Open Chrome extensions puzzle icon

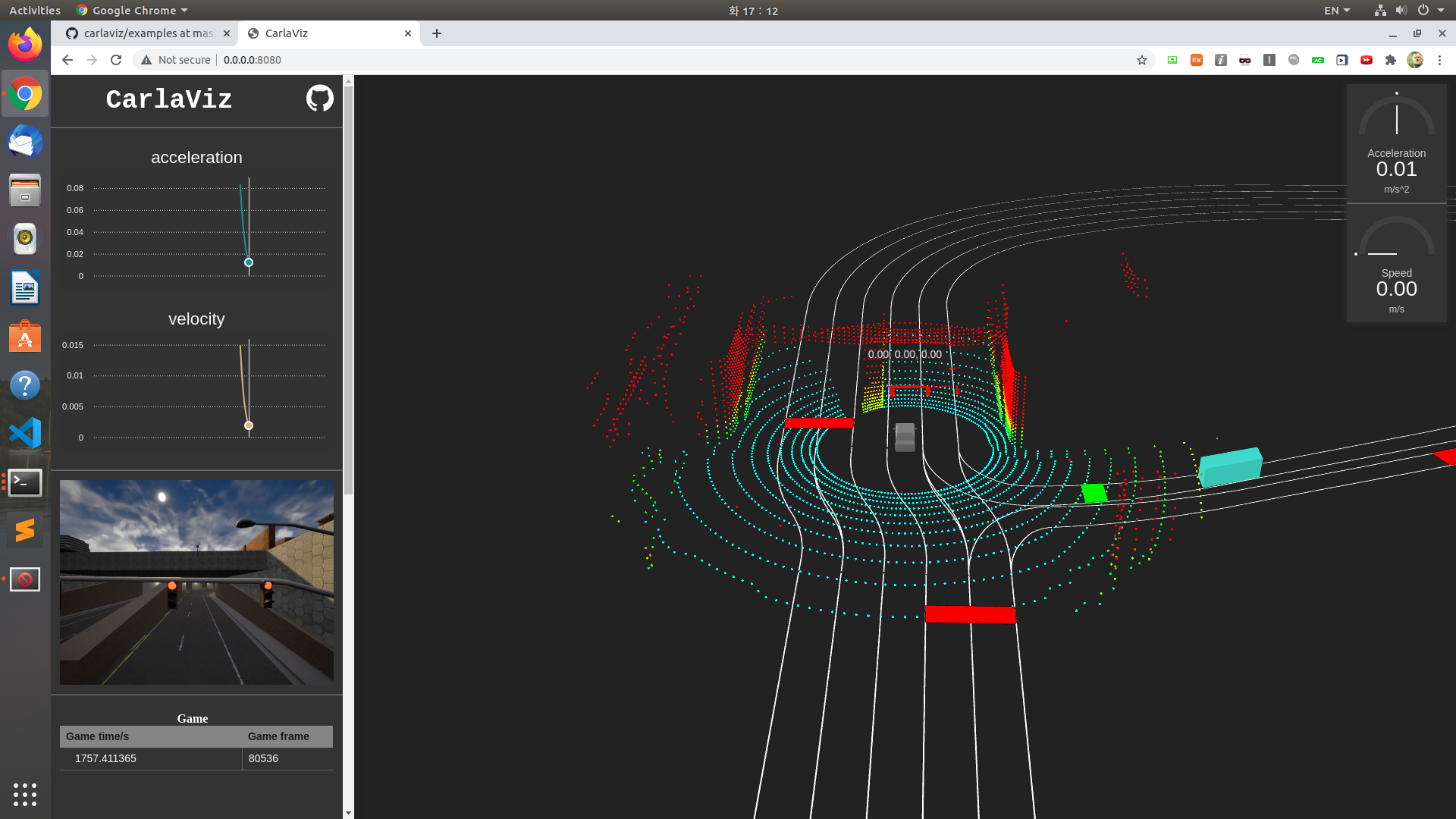(1391, 60)
